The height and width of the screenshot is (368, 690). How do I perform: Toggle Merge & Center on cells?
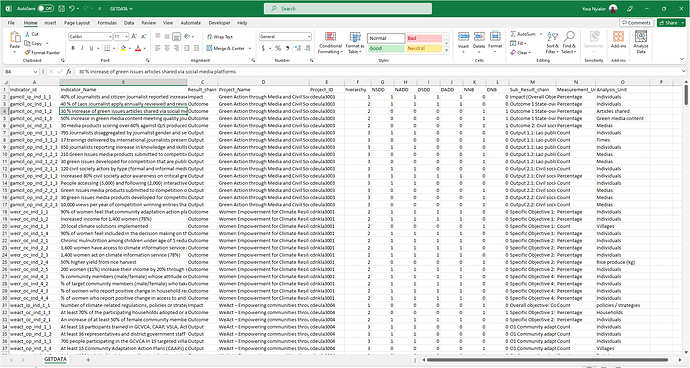[225, 48]
